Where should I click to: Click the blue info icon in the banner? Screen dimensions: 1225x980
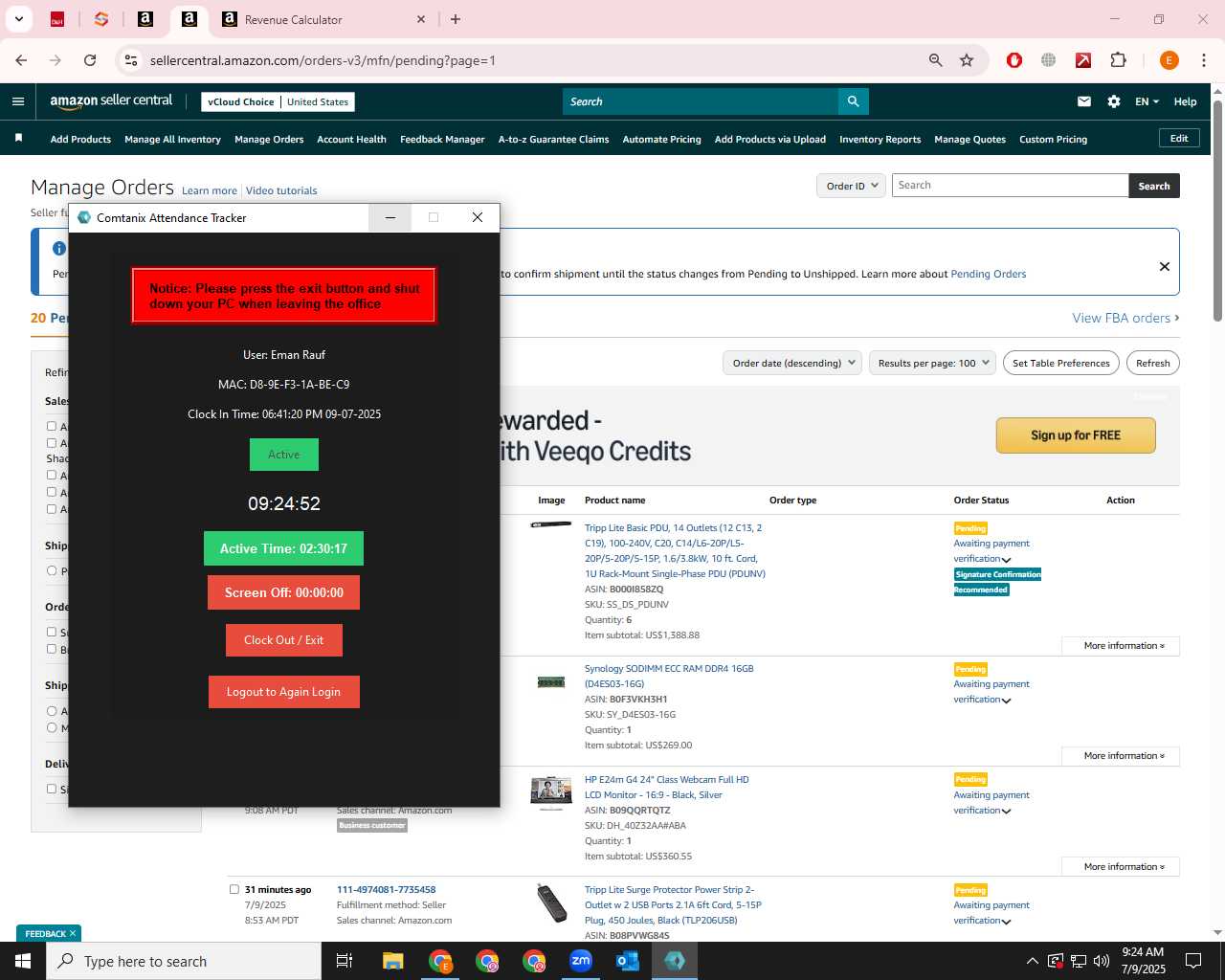tap(59, 248)
